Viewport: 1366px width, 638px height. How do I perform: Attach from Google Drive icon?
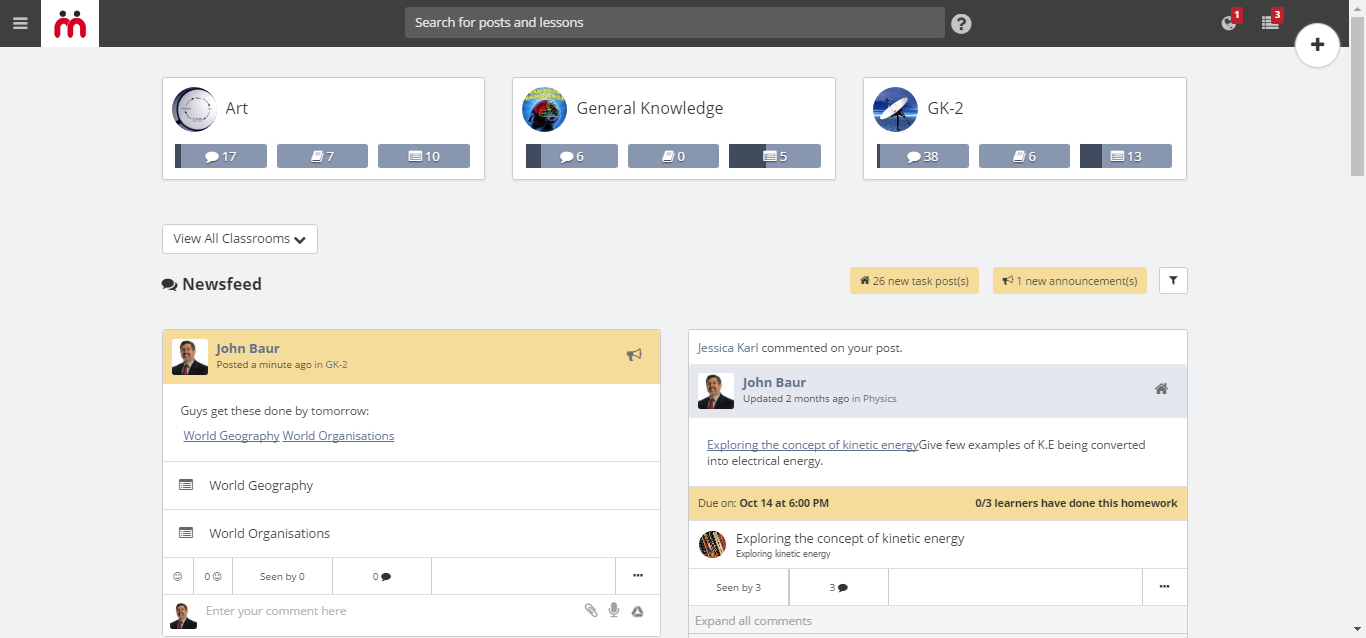point(637,611)
